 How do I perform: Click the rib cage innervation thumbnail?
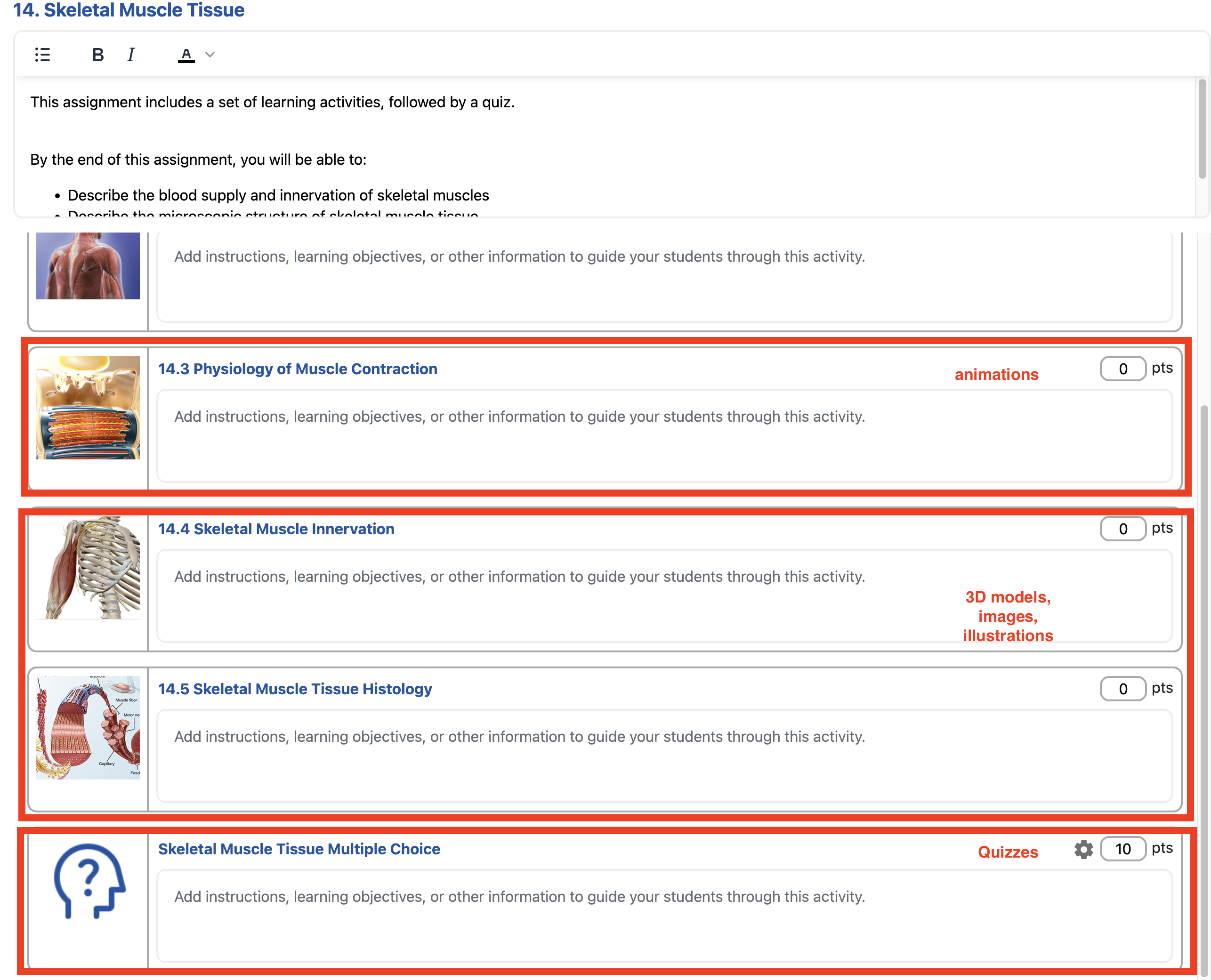click(x=88, y=567)
